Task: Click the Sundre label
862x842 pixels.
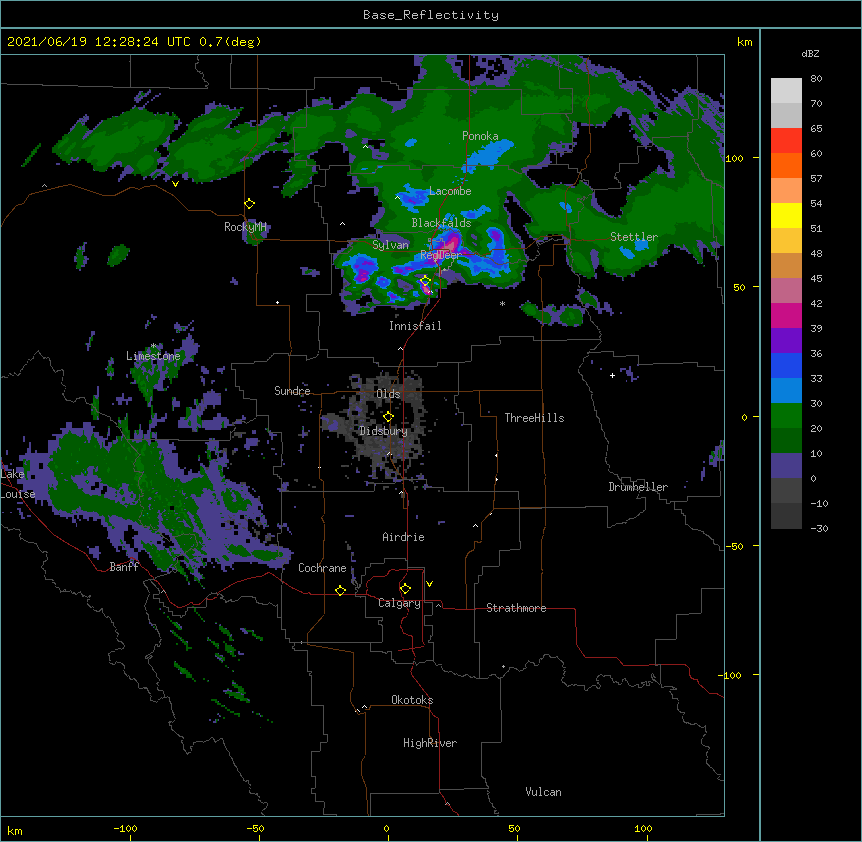Action: click(292, 391)
